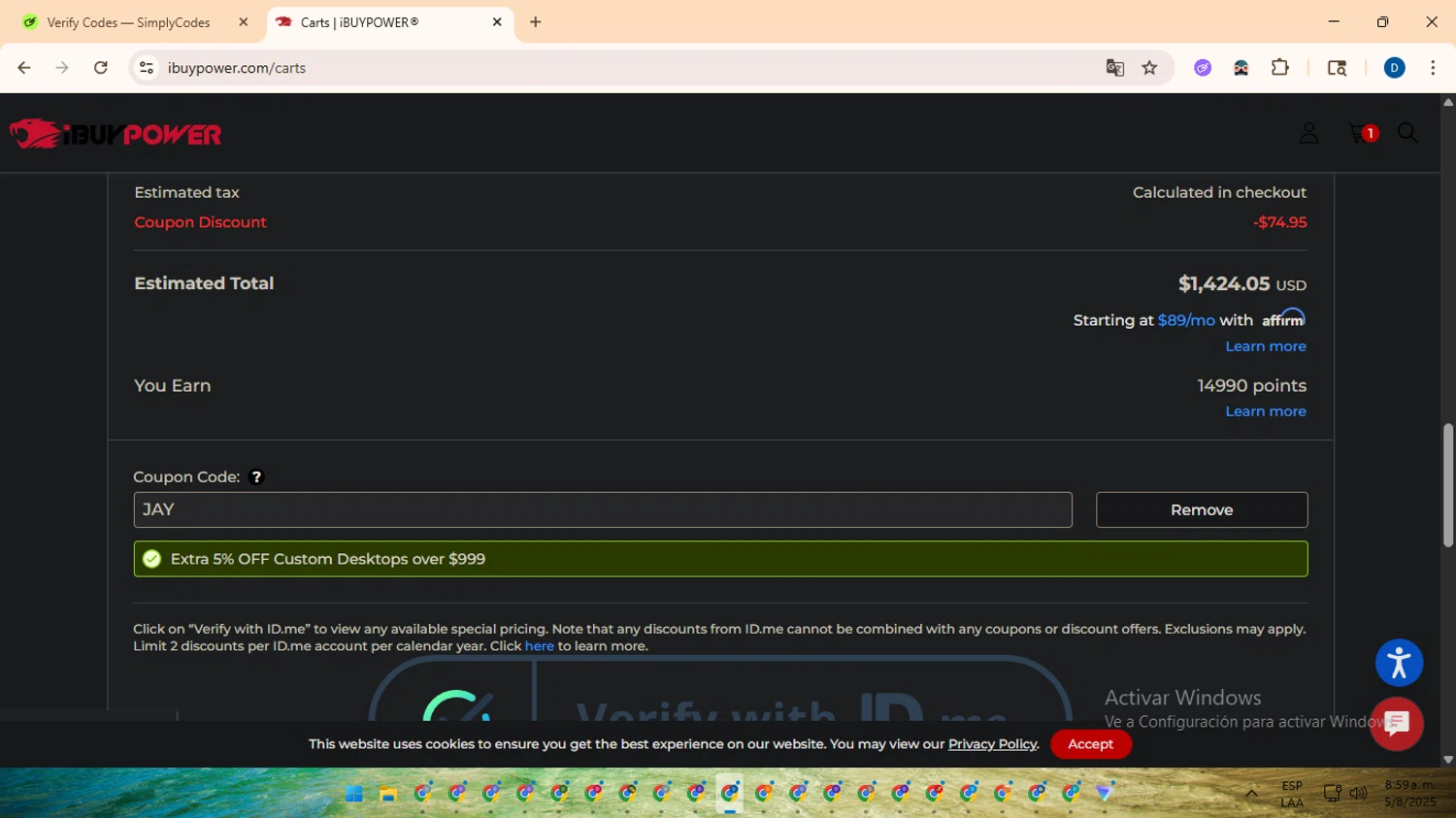Click the 'here' link about ID.me
Screen dimensions: 1456x818
tap(540, 646)
